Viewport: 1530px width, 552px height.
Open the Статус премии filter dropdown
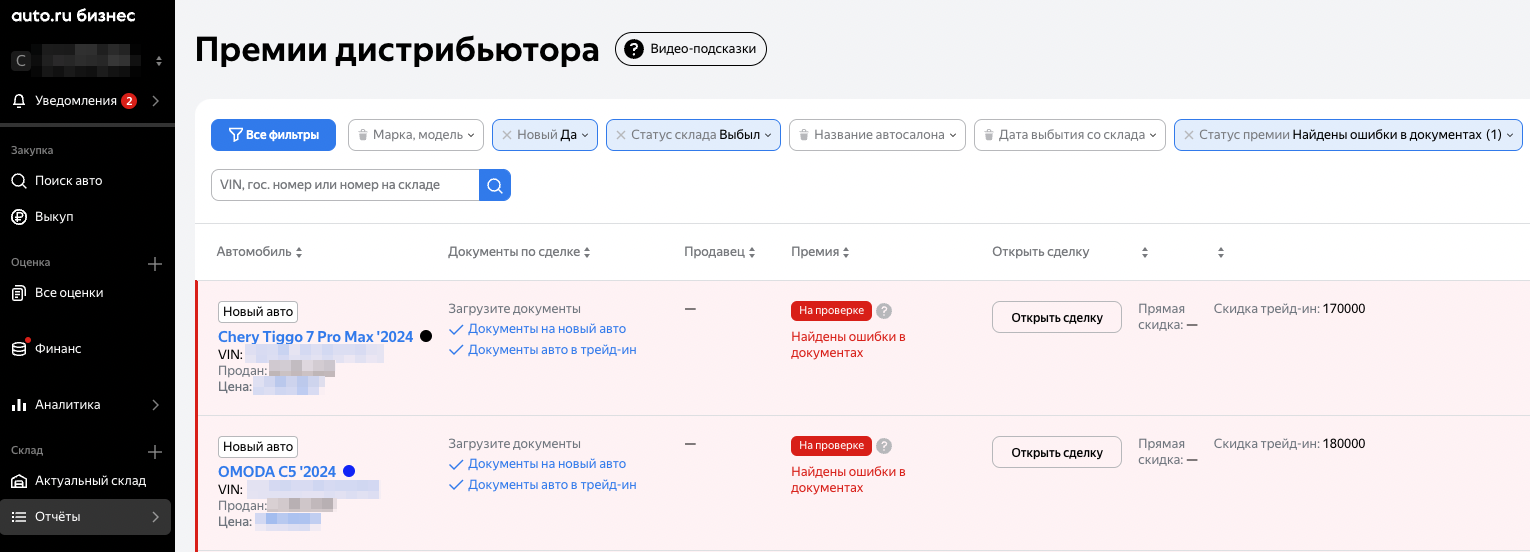1349,135
